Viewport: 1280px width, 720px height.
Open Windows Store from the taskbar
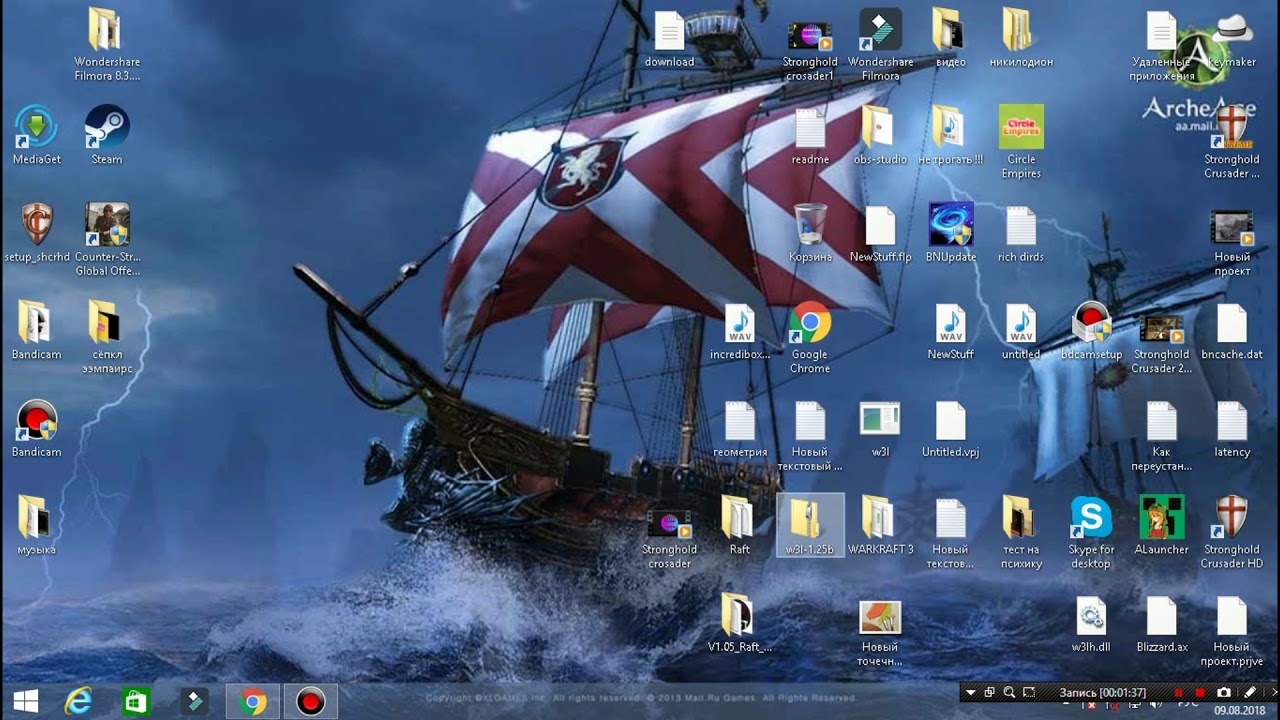click(x=136, y=702)
